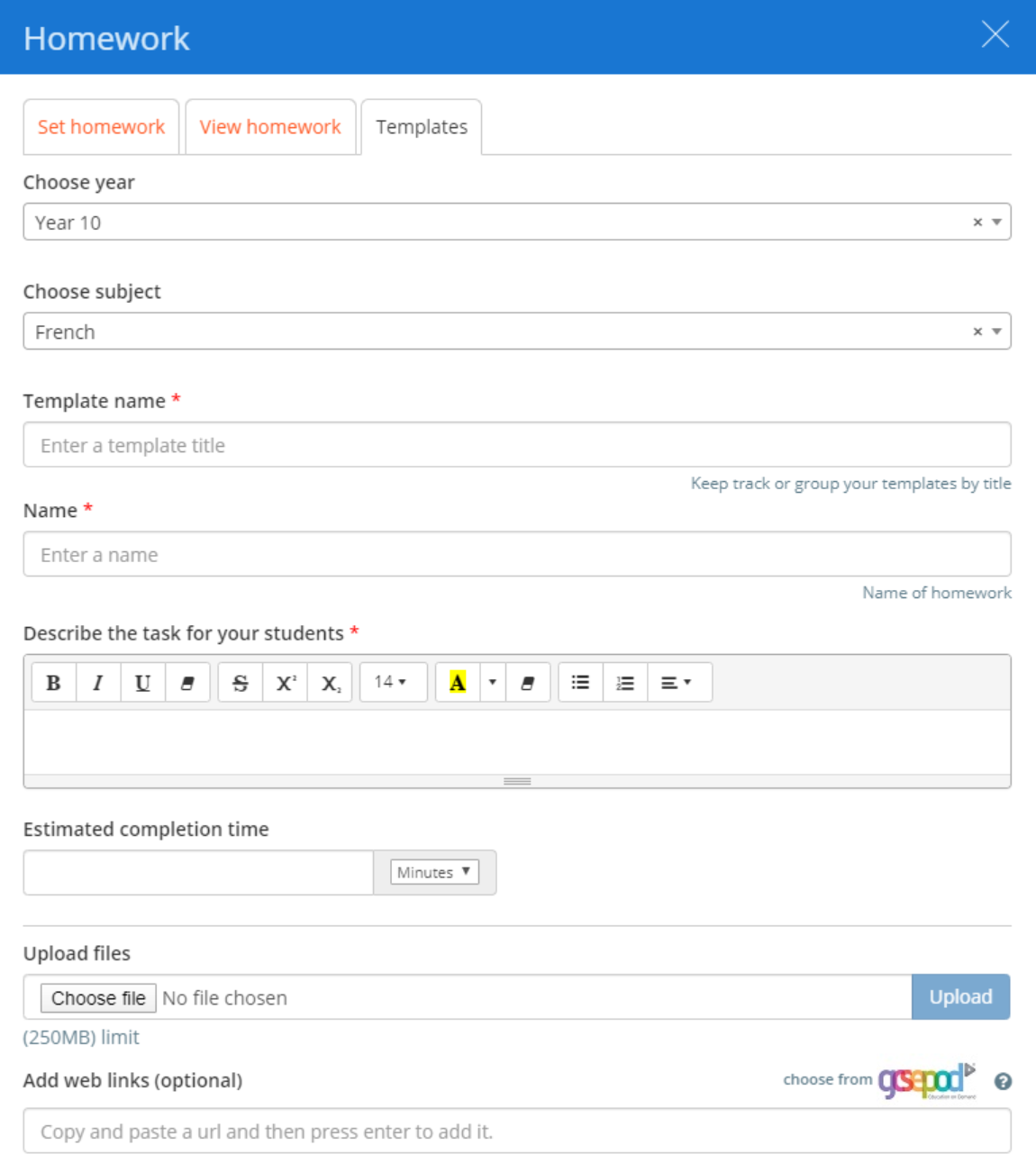1036x1163 pixels.
Task: Click the Upload button
Action: [x=960, y=996]
